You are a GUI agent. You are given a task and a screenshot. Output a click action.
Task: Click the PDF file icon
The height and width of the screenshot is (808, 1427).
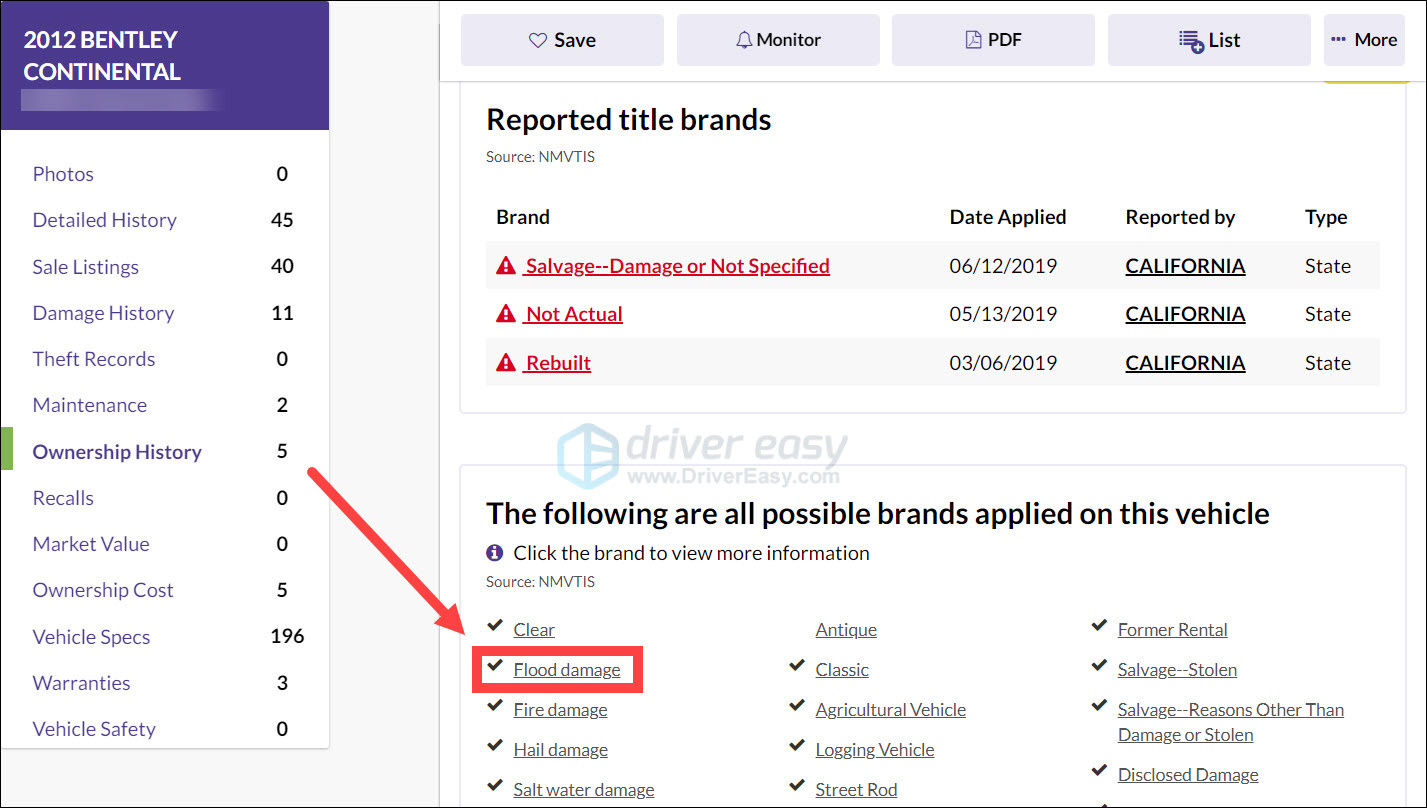[973, 40]
